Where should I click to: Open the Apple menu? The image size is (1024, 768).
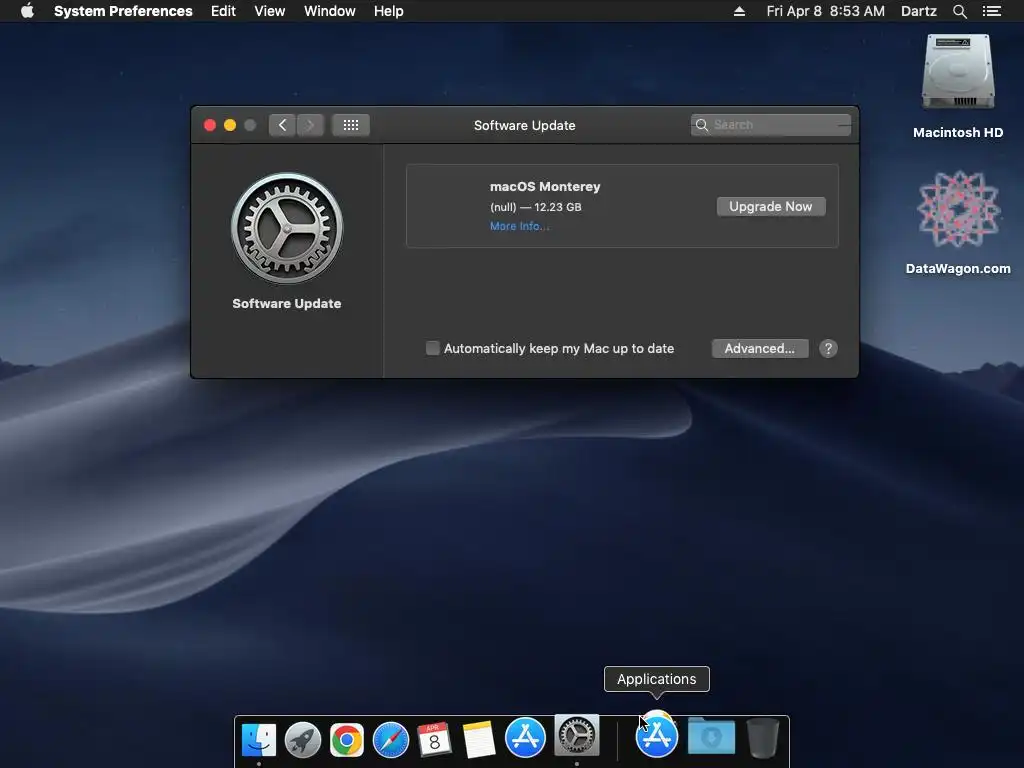pyautogui.click(x=27, y=11)
